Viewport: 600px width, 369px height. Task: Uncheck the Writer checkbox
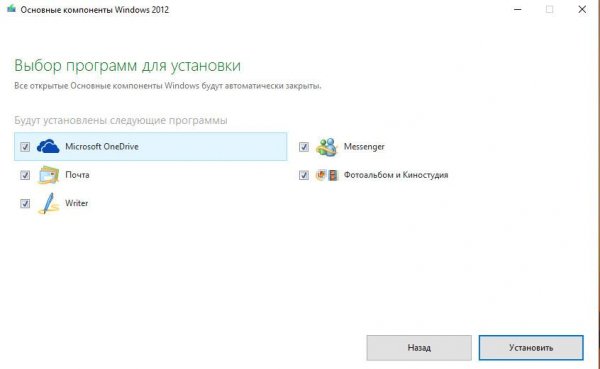(x=25, y=204)
